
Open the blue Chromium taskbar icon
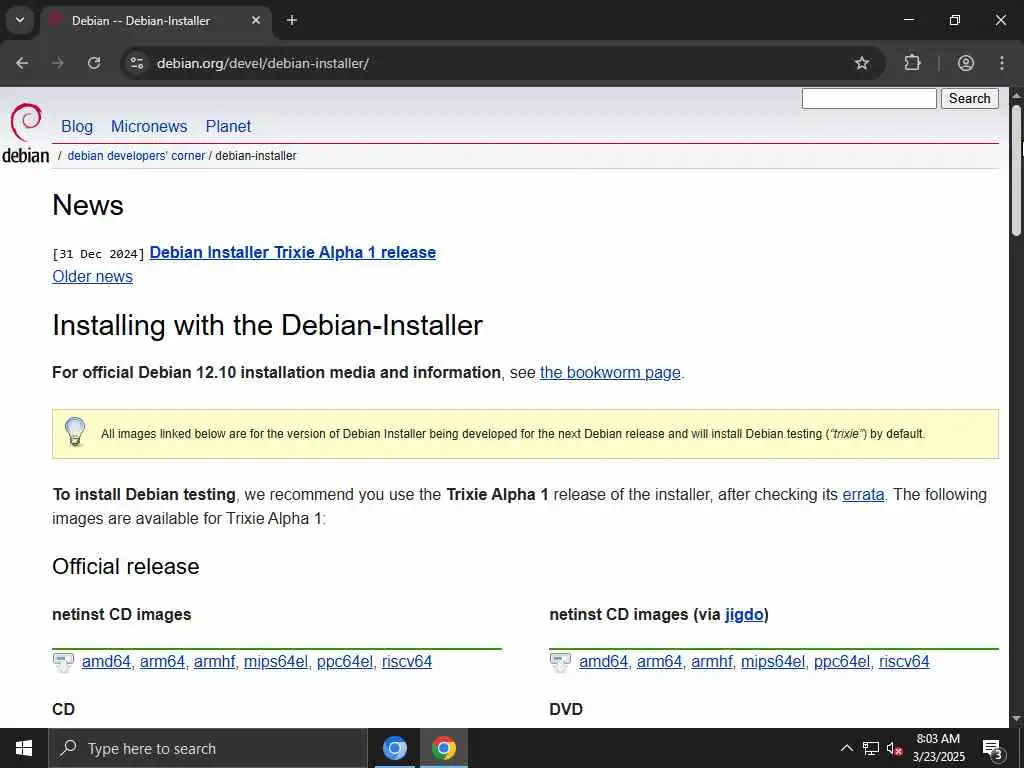coord(394,748)
